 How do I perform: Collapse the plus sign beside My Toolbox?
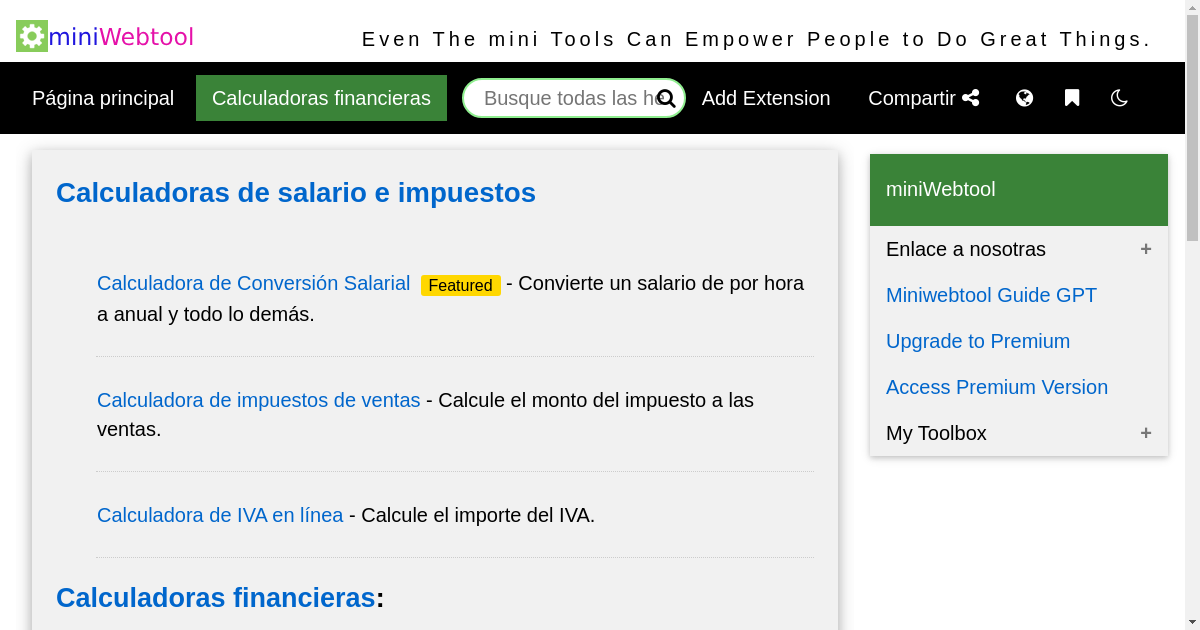pyautogui.click(x=1146, y=433)
